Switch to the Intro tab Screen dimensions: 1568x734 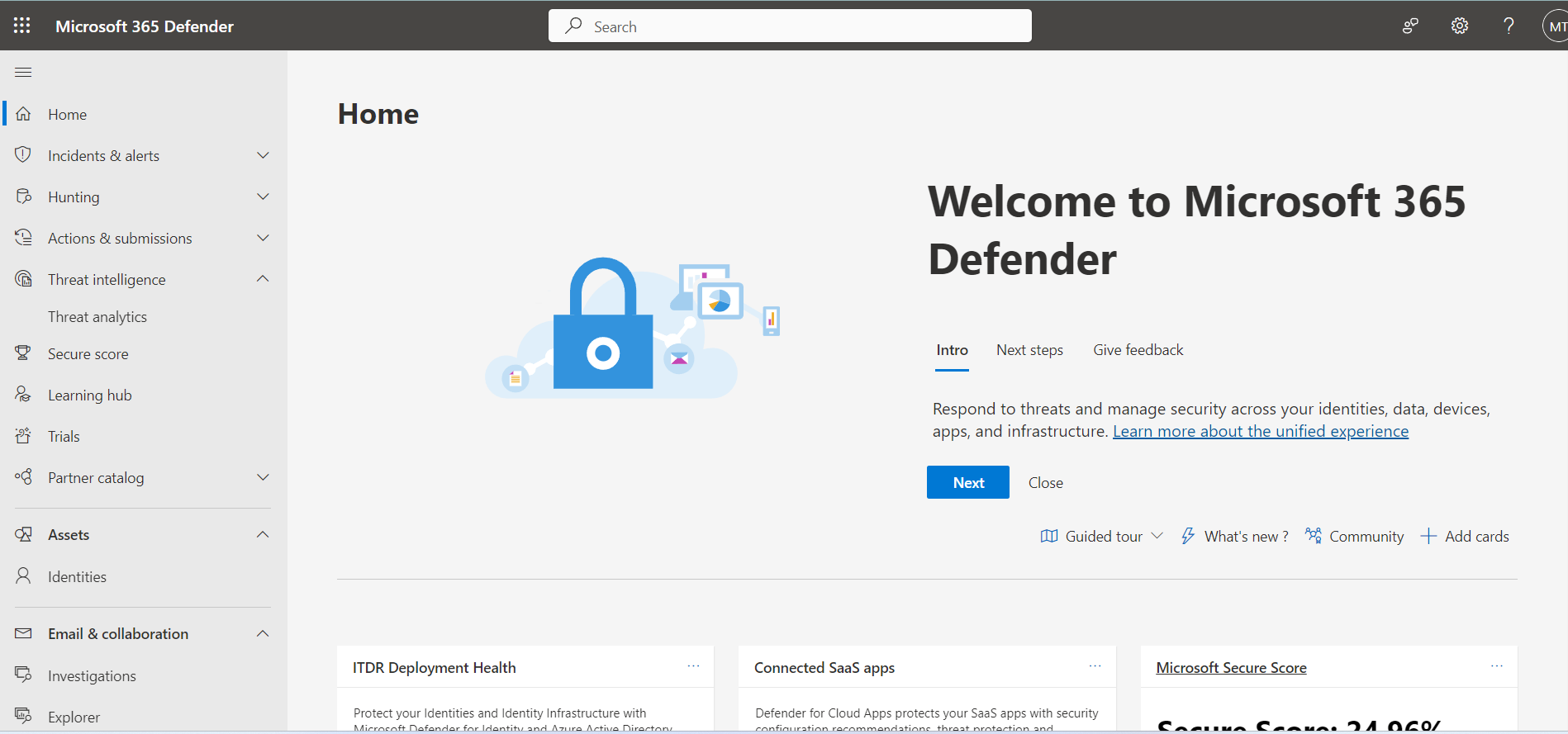952,350
